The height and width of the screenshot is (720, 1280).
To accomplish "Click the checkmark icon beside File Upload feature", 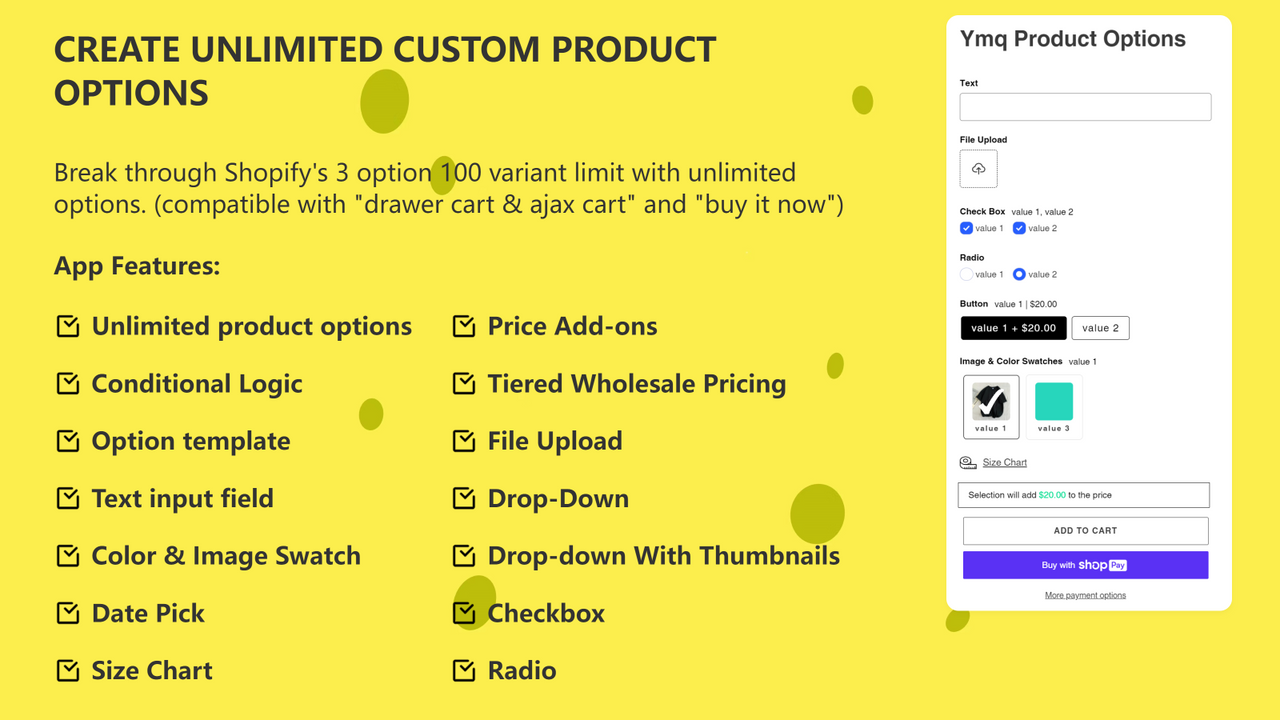I will coord(463,440).
